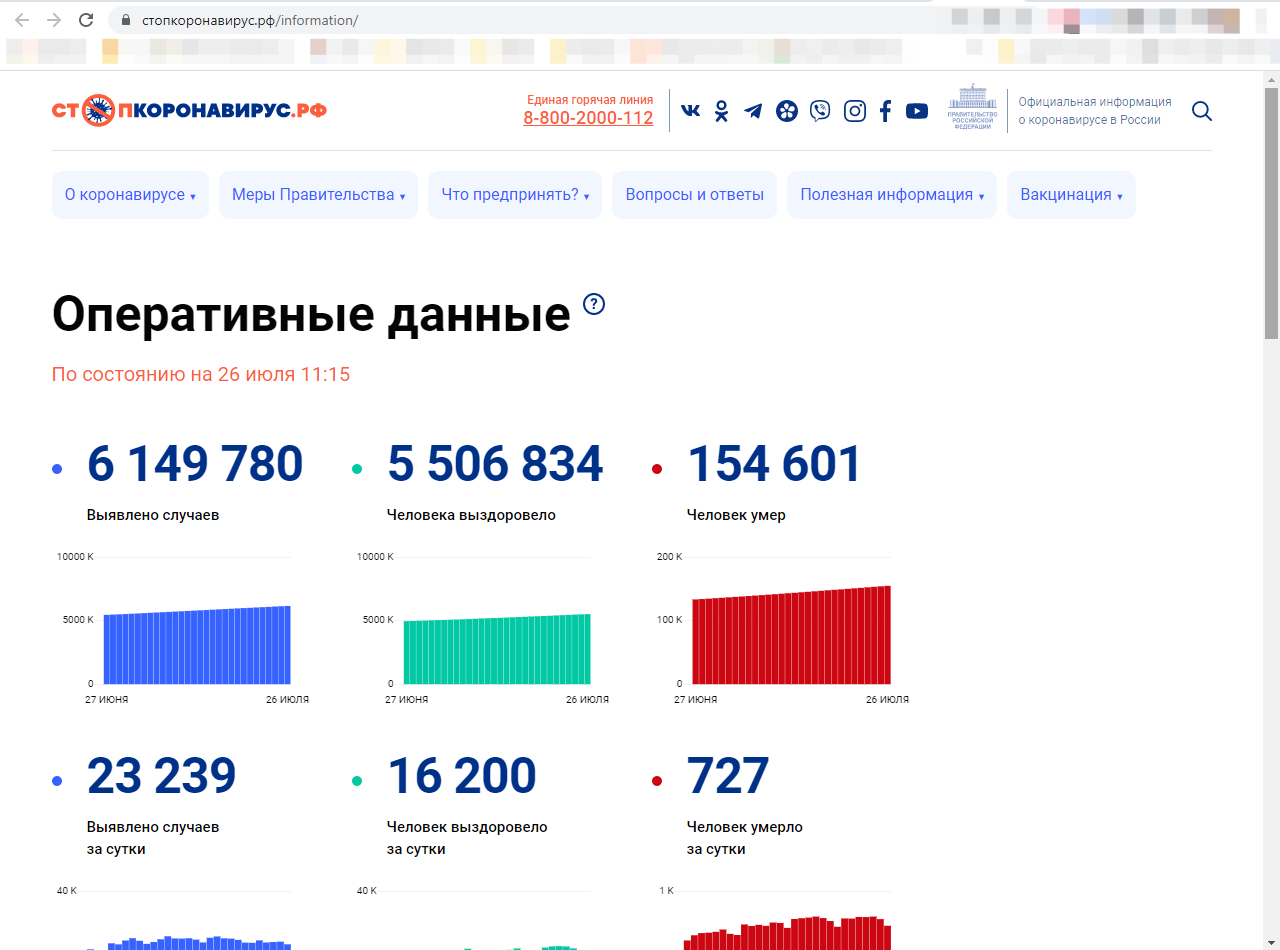This screenshot has width=1280, height=950.
Task: Call hotline link 8-800-2000-112
Action: 588,118
